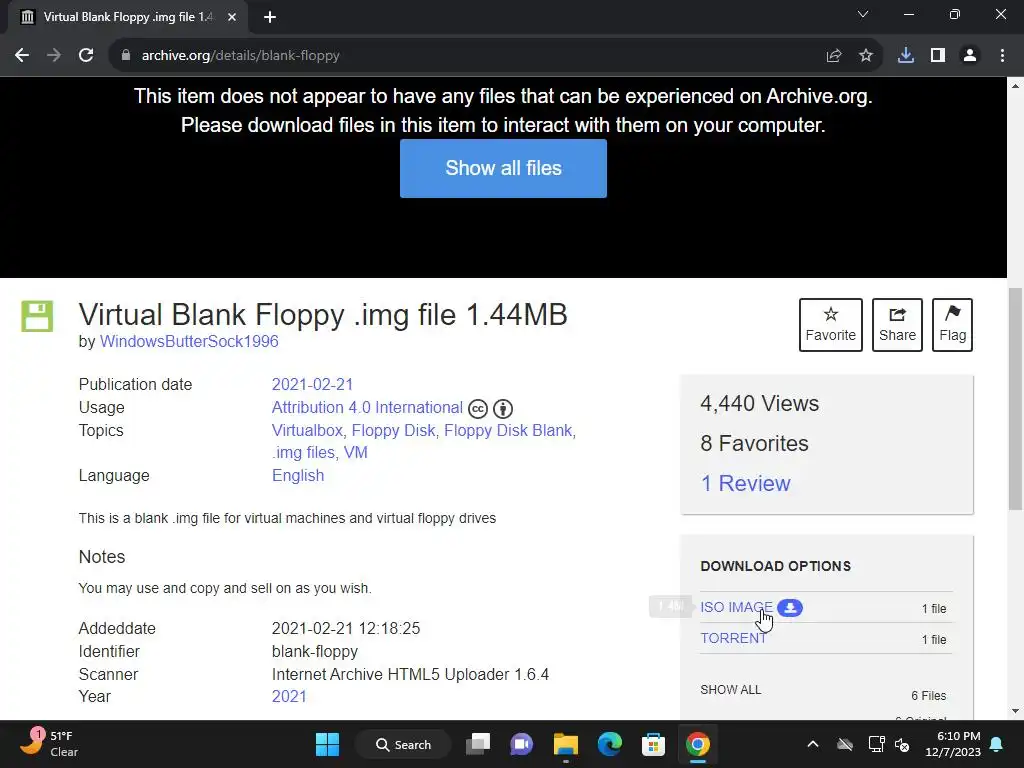Viewport: 1024px width, 768px height.
Task: Click the scrollbar up arrow
Action: pyautogui.click(x=1016, y=86)
